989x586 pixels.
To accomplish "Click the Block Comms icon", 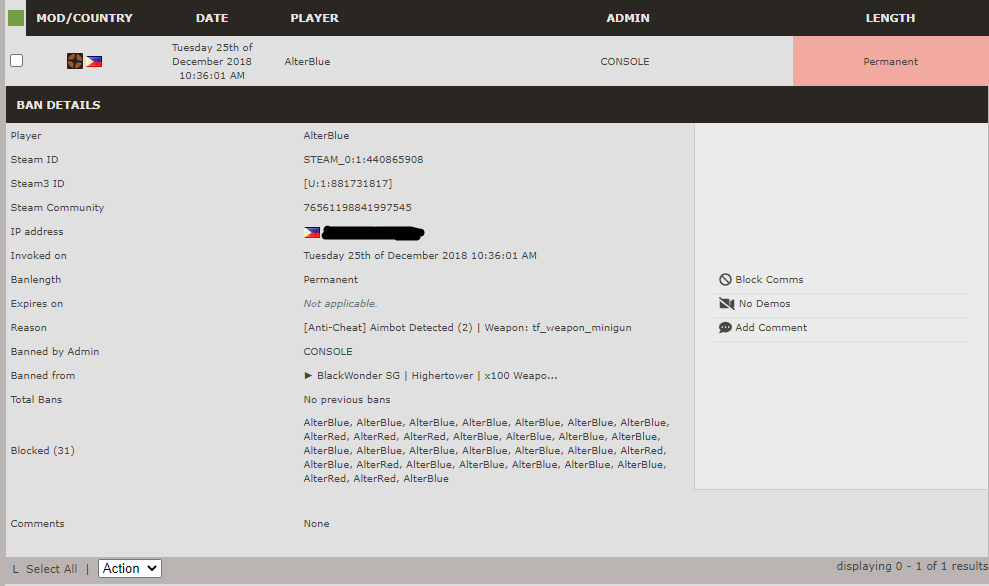I will coord(725,279).
